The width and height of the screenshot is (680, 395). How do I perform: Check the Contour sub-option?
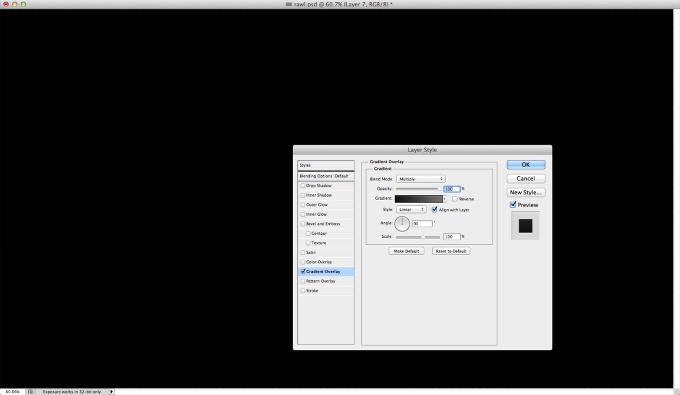click(x=308, y=233)
